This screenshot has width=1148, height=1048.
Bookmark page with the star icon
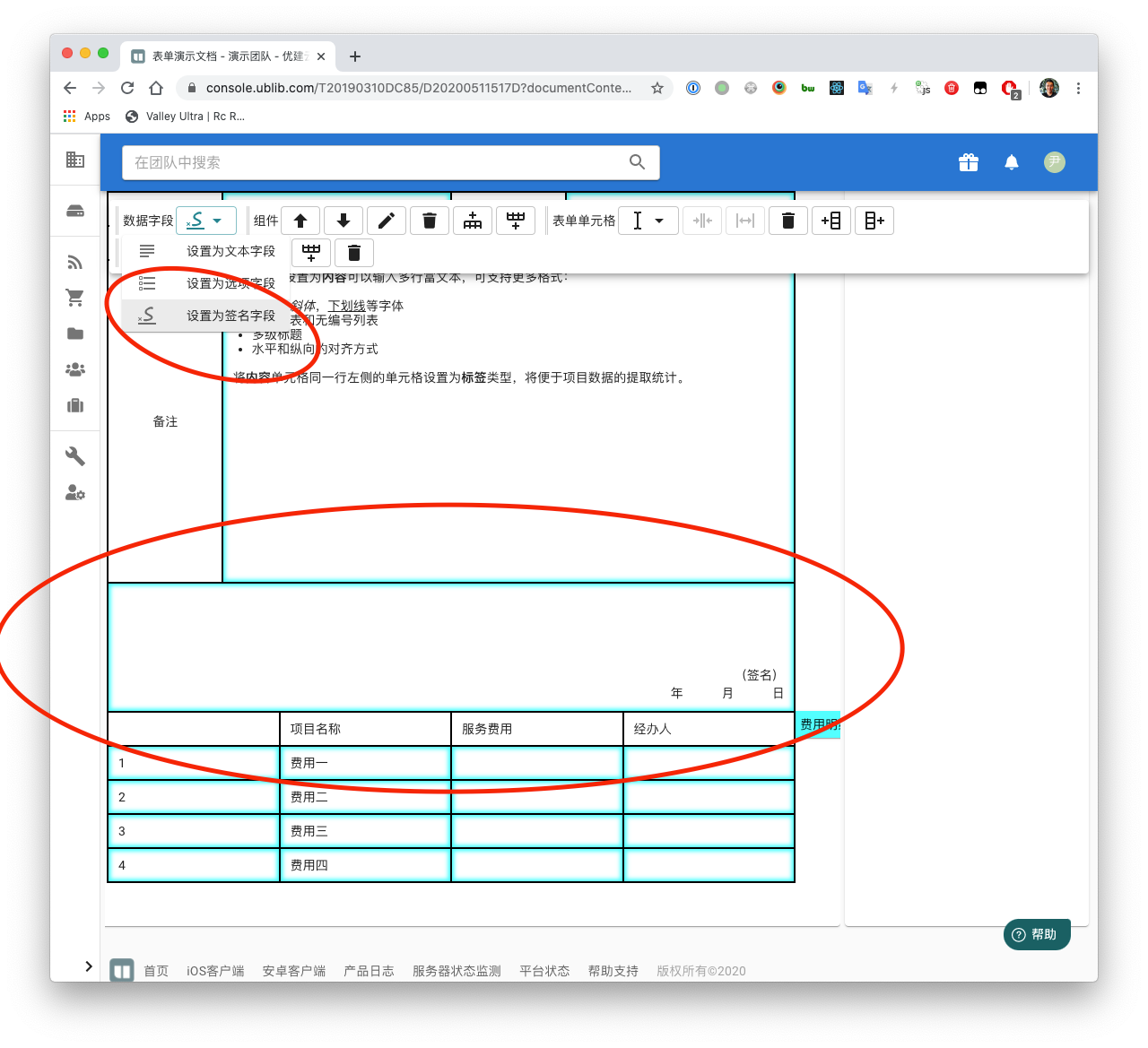[657, 88]
